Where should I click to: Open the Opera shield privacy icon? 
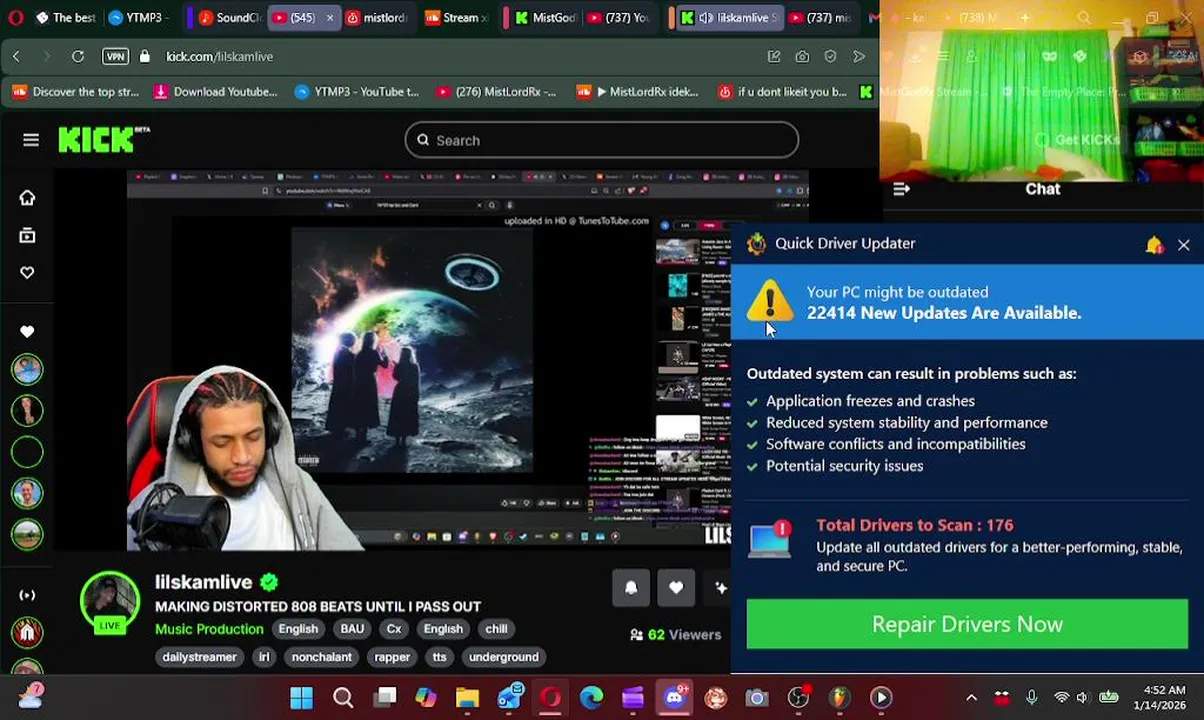[830, 57]
